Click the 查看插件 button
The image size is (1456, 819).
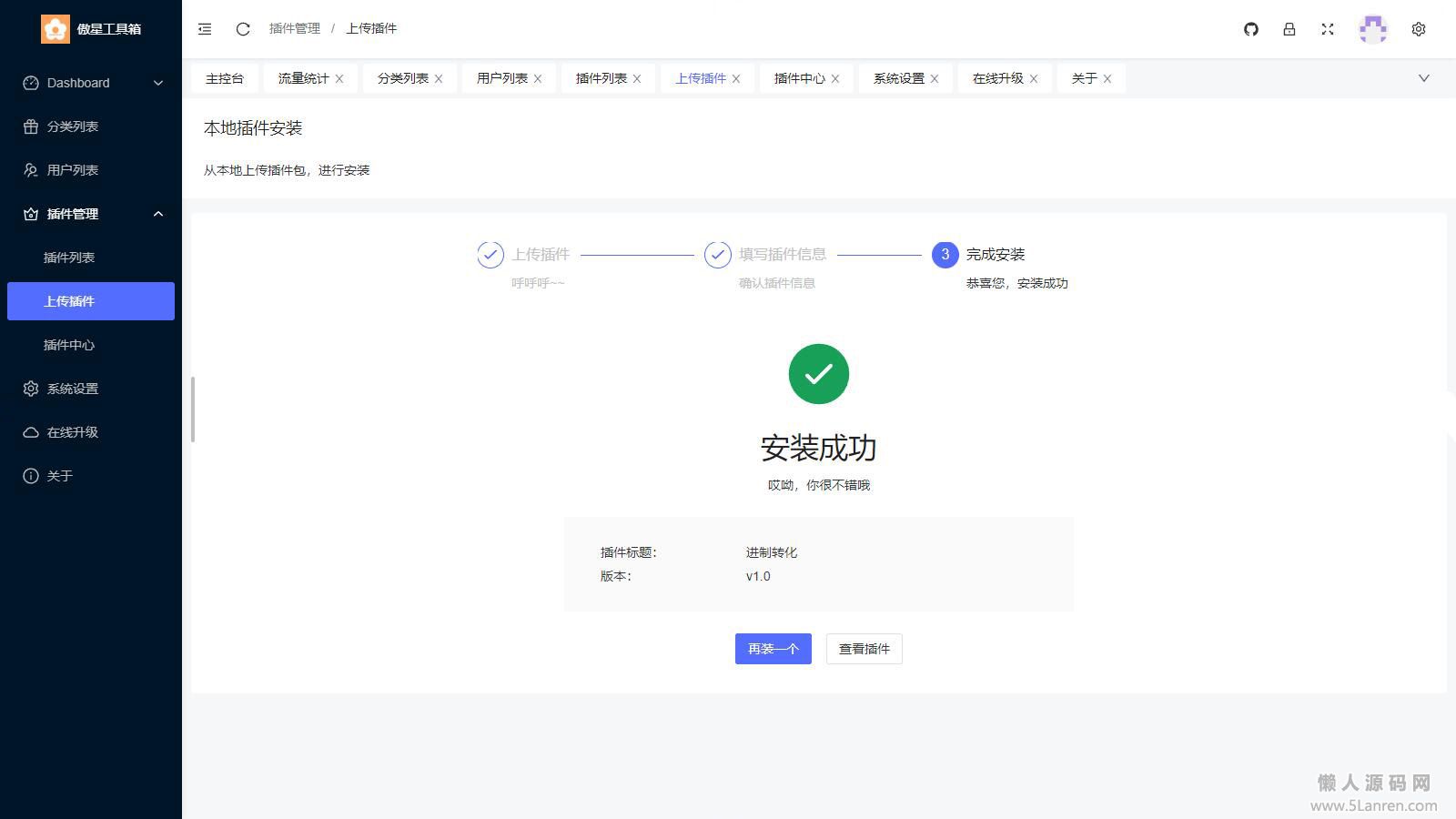click(864, 649)
